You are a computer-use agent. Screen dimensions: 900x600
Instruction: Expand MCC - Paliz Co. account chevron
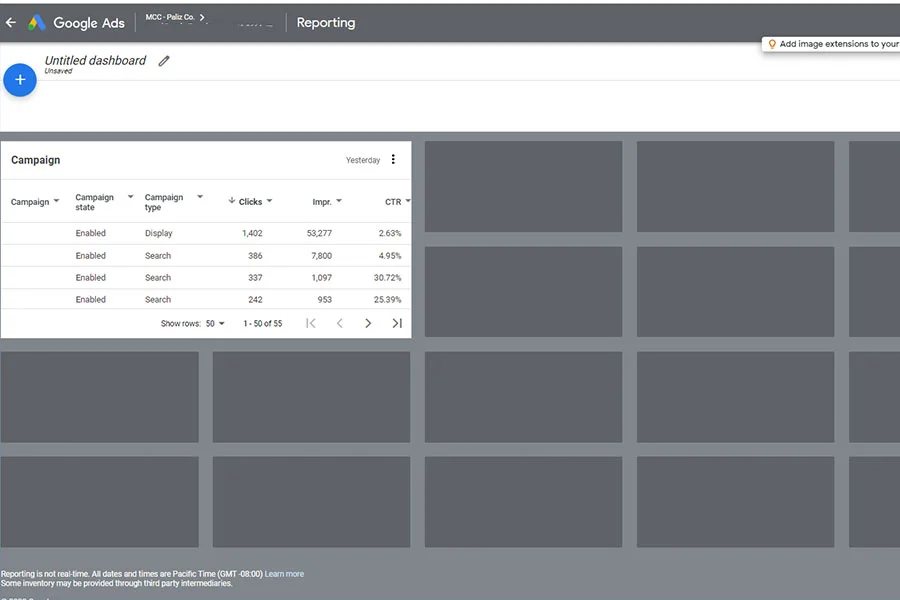[x=201, y=17]
